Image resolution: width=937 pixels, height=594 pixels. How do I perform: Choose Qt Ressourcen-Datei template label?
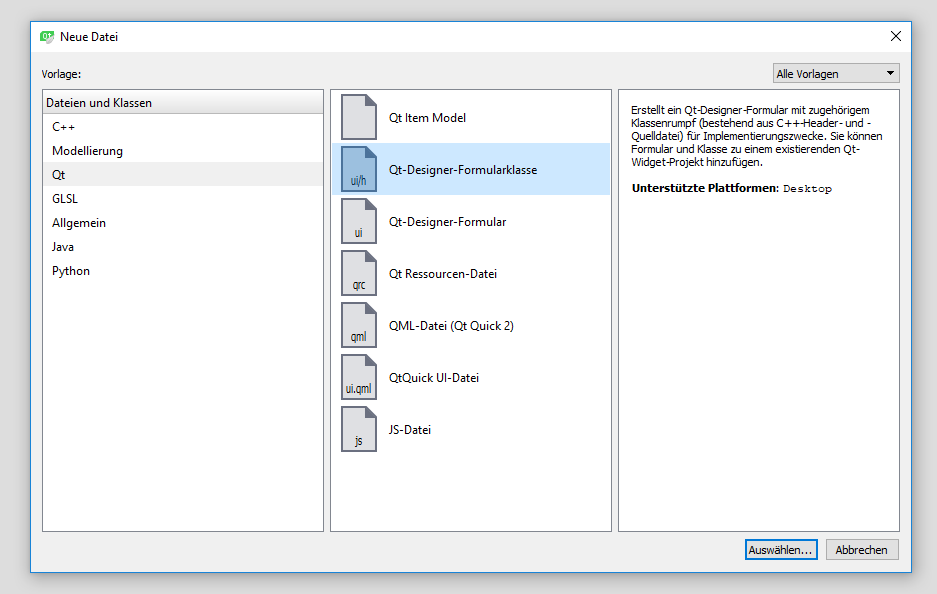[443, 274]
